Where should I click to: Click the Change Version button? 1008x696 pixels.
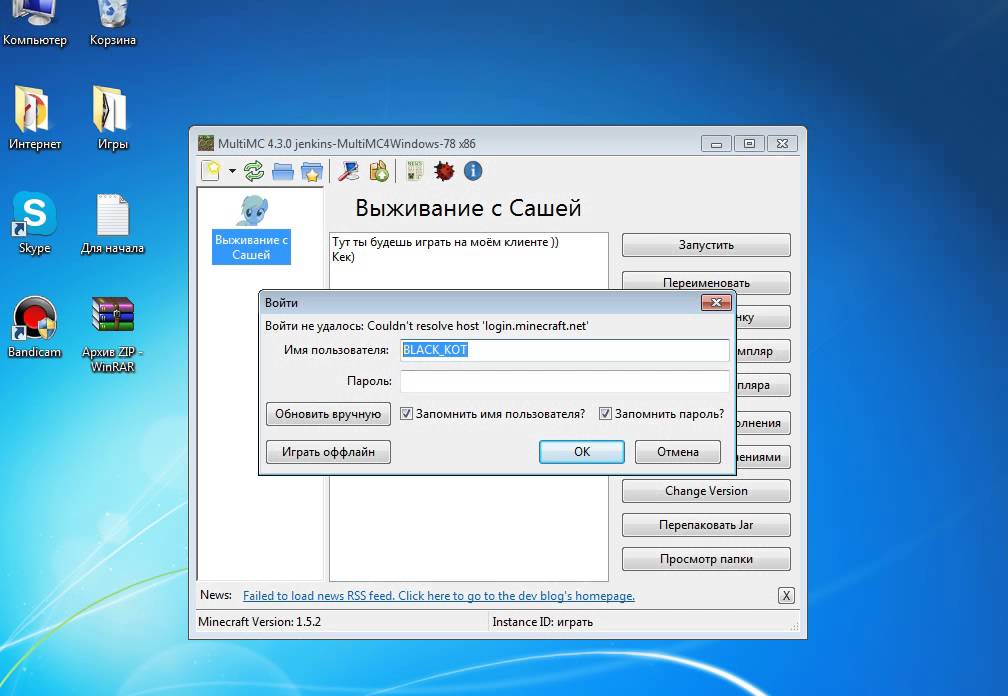tap(706, 491)
